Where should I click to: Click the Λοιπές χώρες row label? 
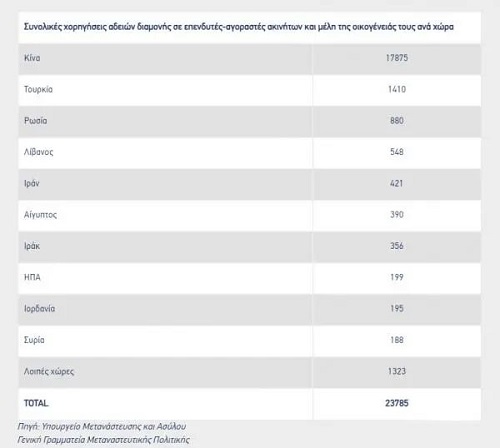(49, 371)
